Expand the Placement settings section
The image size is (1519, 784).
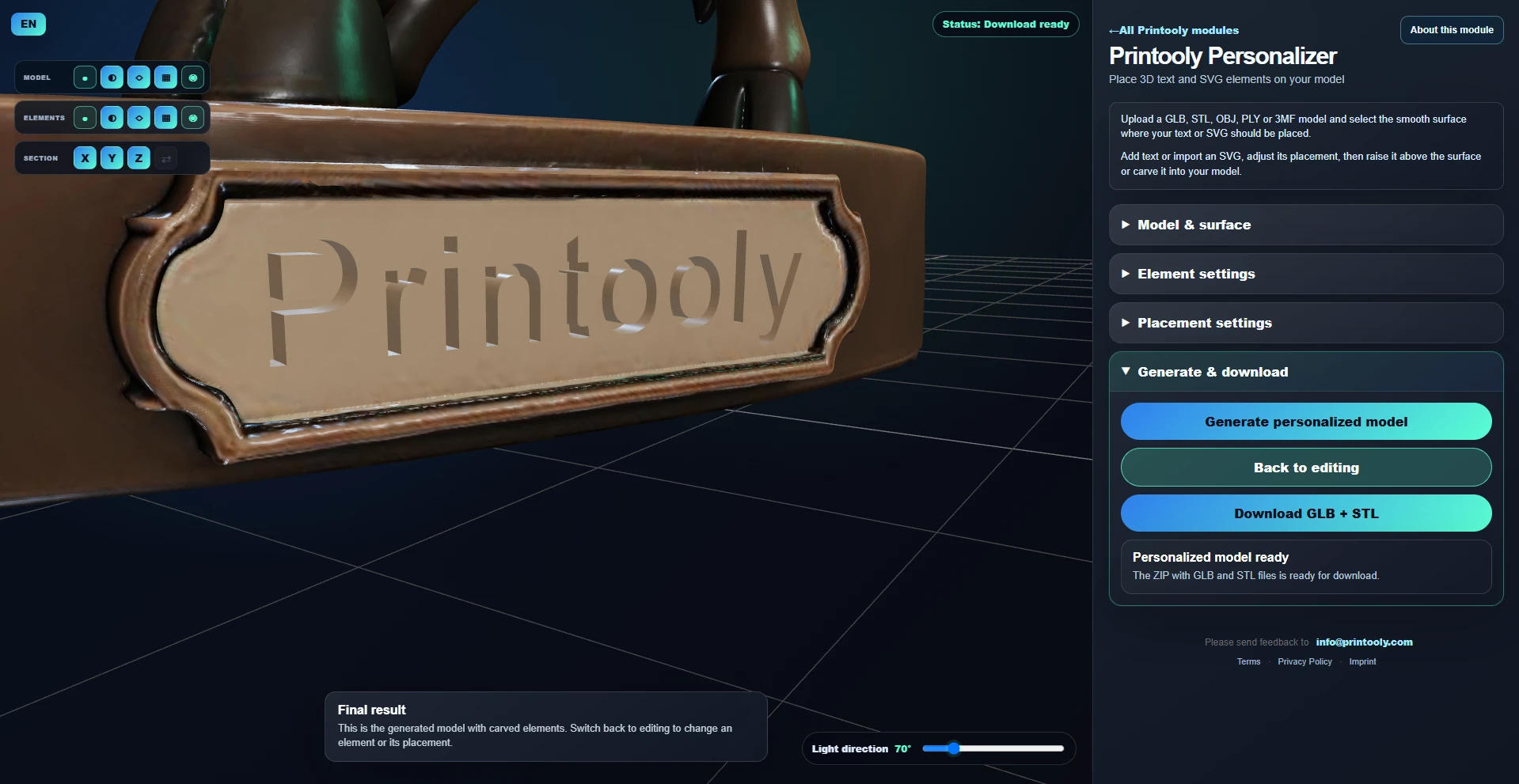pos(1306,323)
